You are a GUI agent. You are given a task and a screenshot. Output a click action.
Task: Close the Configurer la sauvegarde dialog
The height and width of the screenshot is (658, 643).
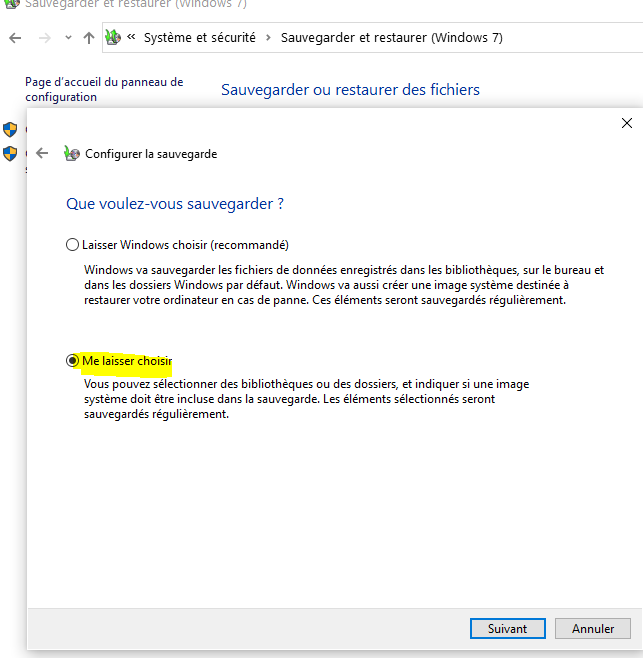point(627,123)
